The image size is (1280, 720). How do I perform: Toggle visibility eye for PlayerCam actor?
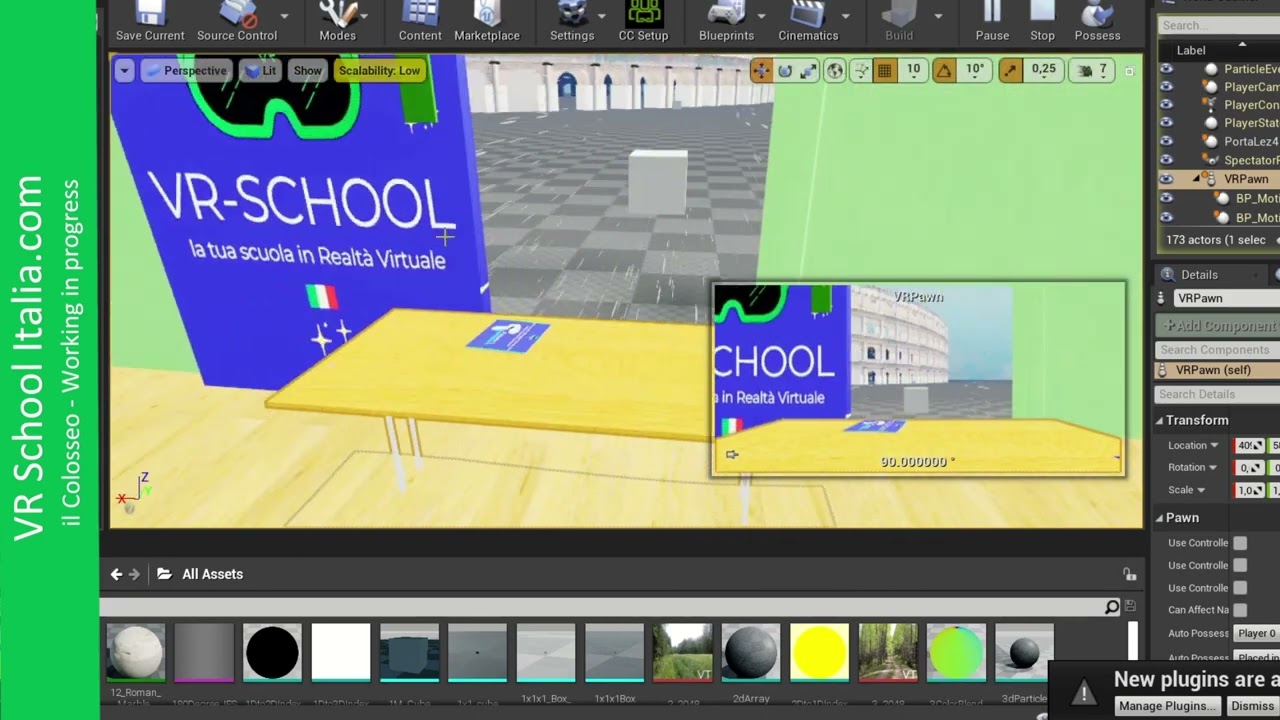[x=1166, y=87]
